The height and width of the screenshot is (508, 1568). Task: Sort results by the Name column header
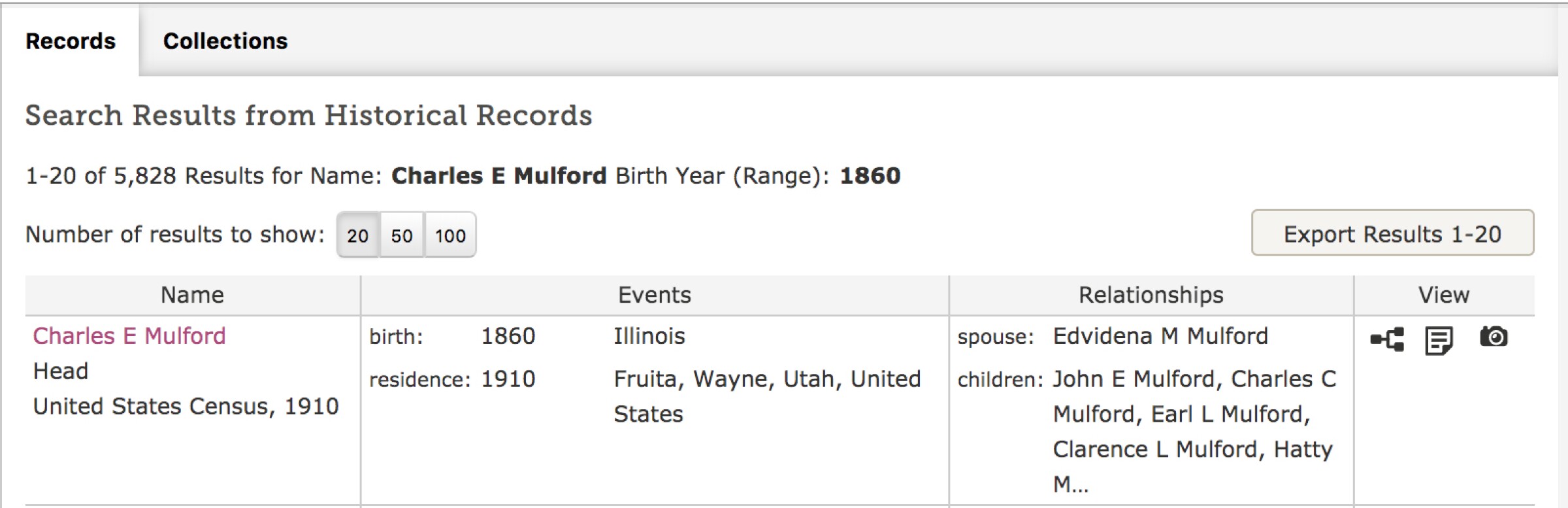coord(192,294)
